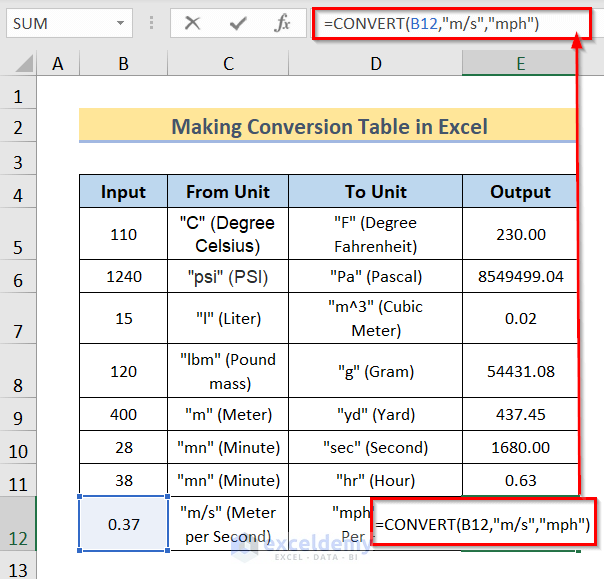Select row 4 header
This screenshot has height=579, width=604.
pyautogui.click(x=18, y=192)
